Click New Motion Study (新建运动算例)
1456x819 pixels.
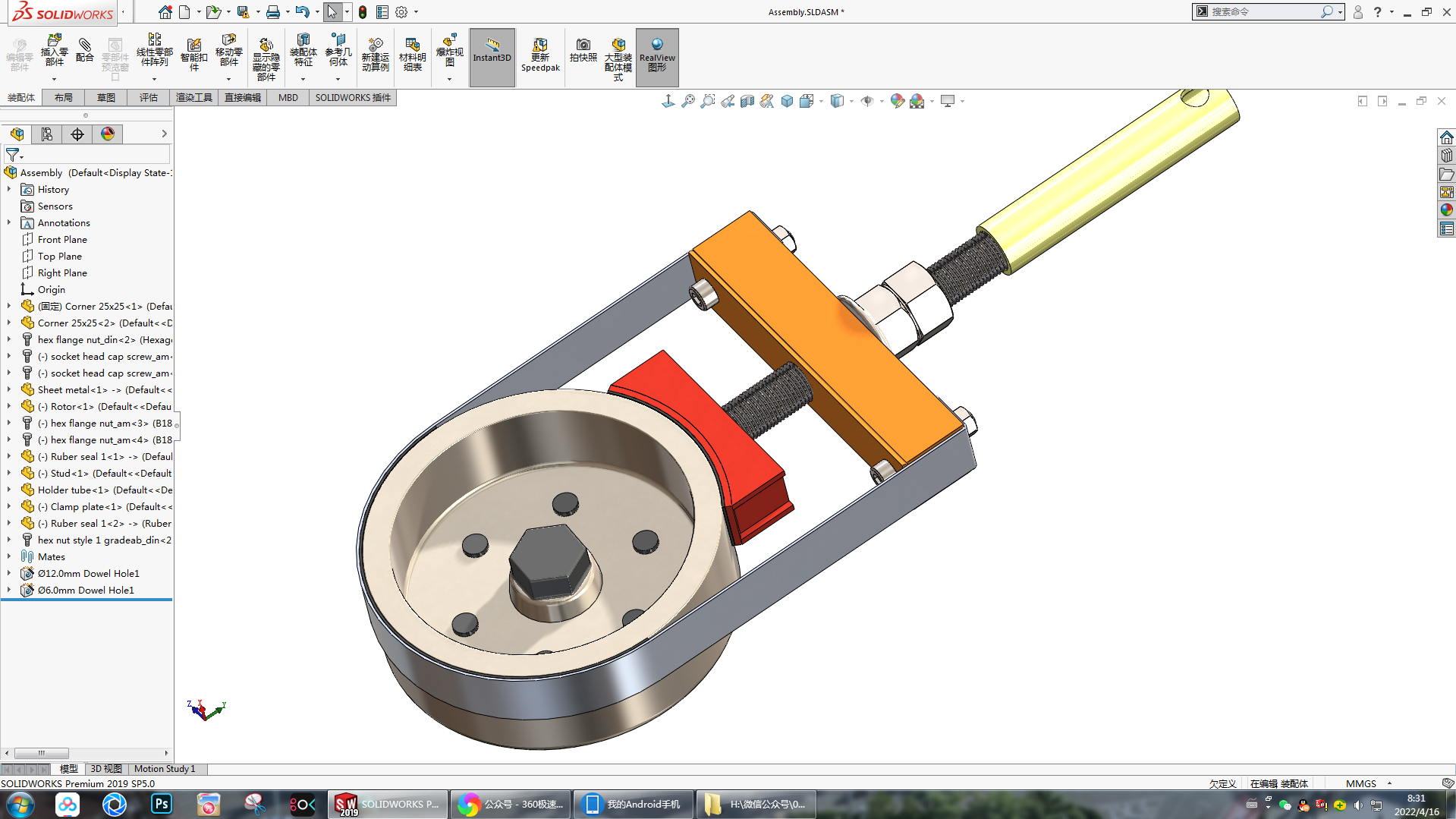coord(376,55)
